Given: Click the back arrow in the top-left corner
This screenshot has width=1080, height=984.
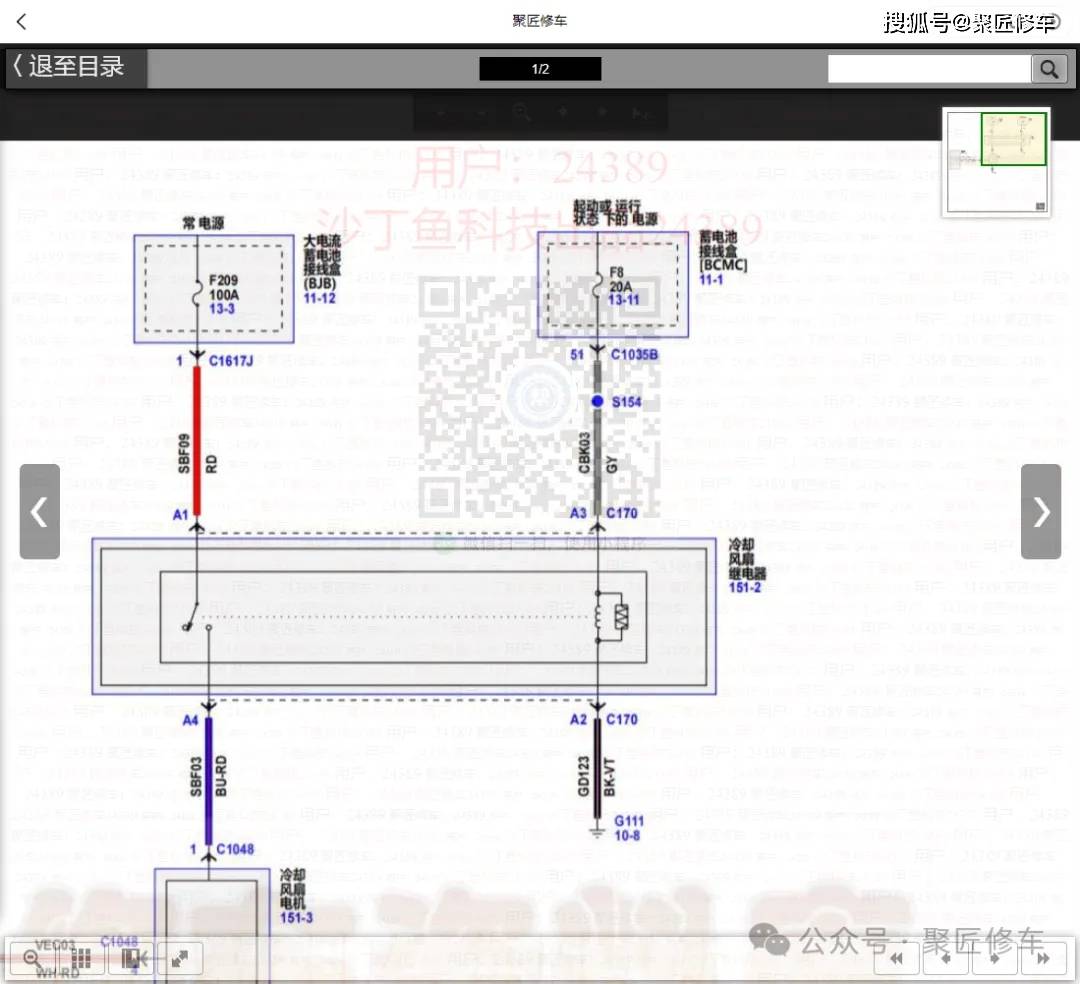Looking at the screenshot, I should click(22, 21).
